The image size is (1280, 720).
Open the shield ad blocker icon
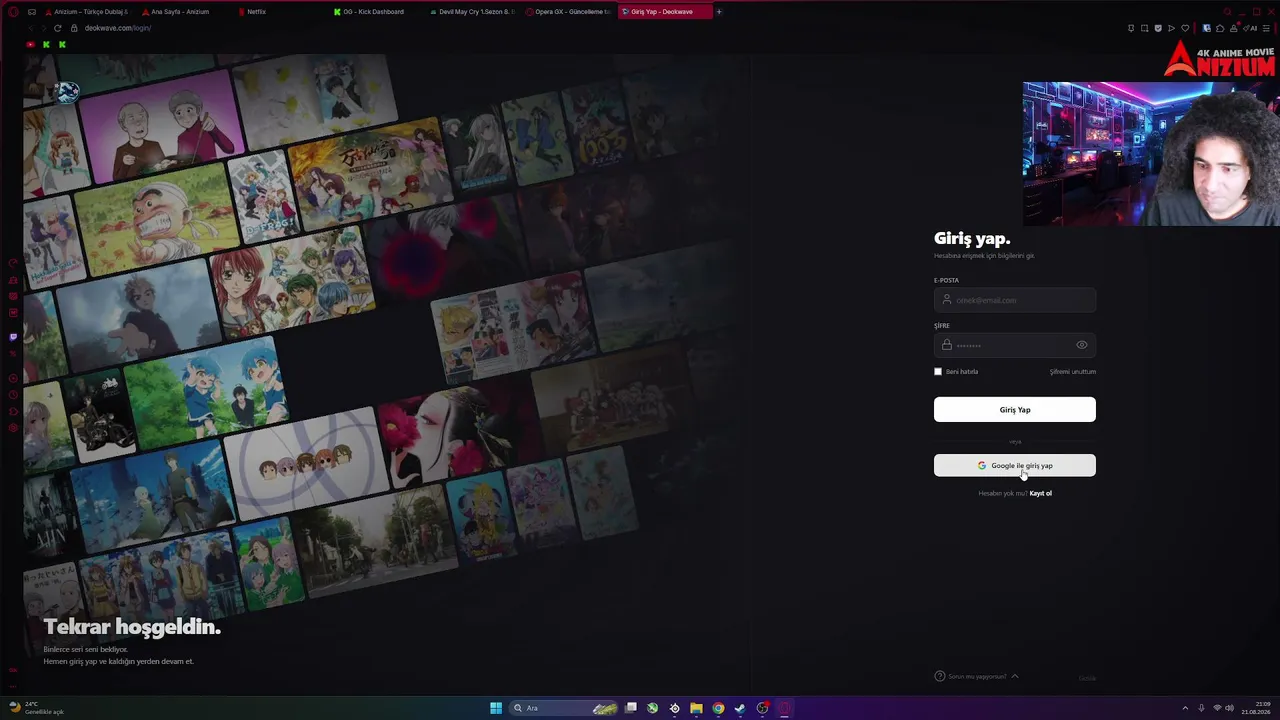pos(1158,28)
